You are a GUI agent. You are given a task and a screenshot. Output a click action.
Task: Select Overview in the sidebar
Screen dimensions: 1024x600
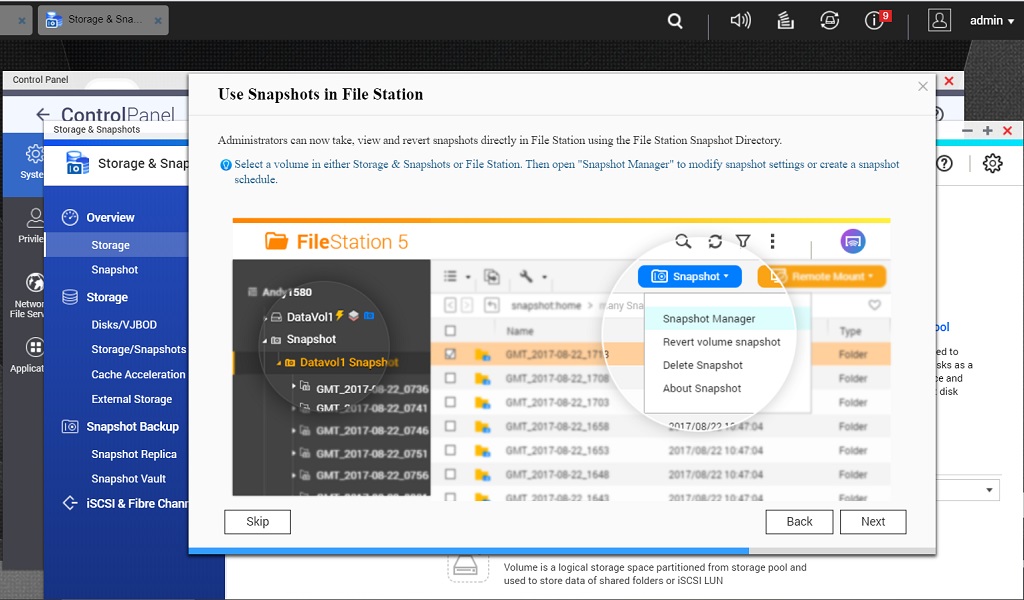click(110, 217)
